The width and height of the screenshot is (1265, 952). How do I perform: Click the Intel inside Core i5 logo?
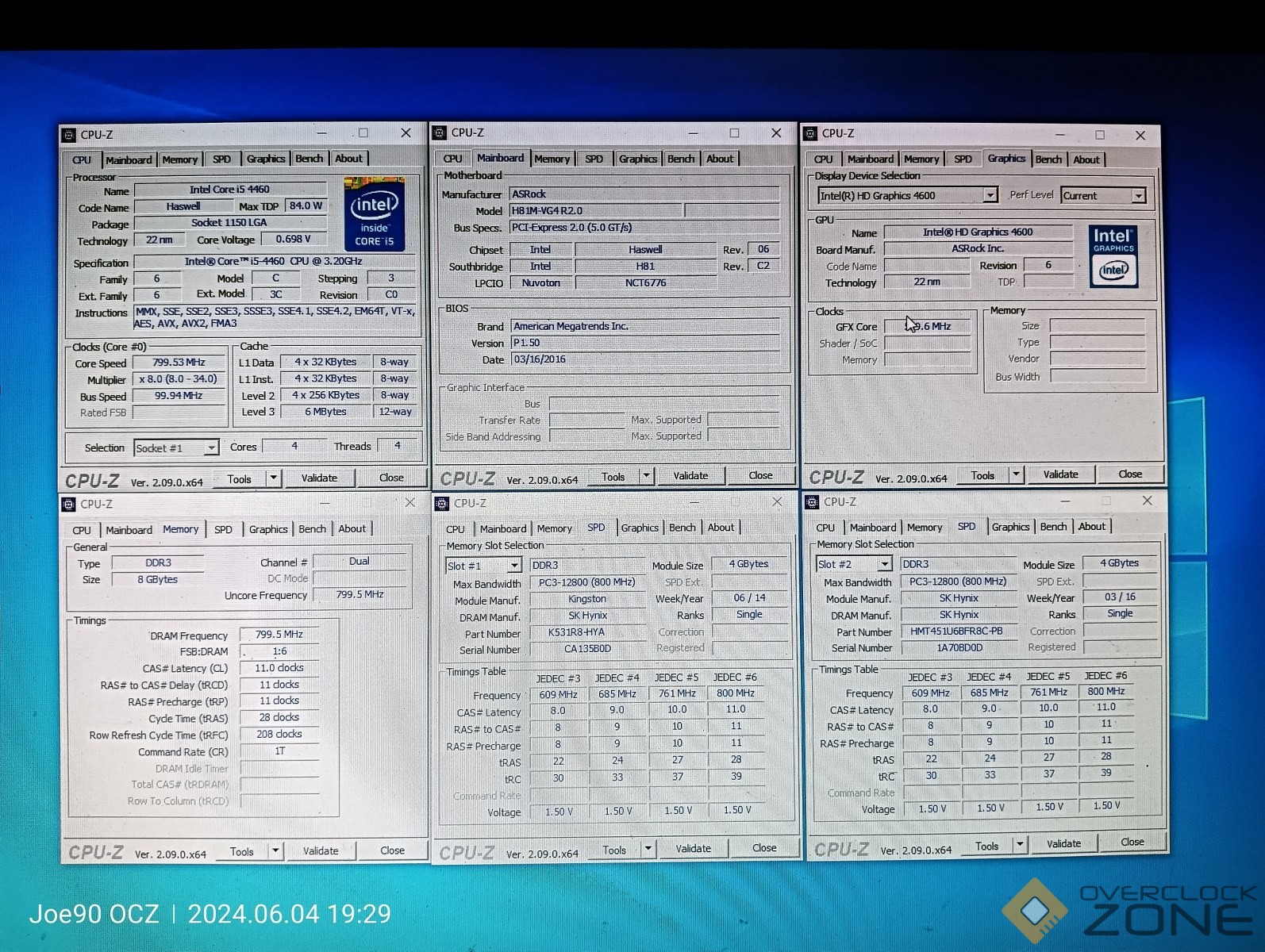click(375, 215)
